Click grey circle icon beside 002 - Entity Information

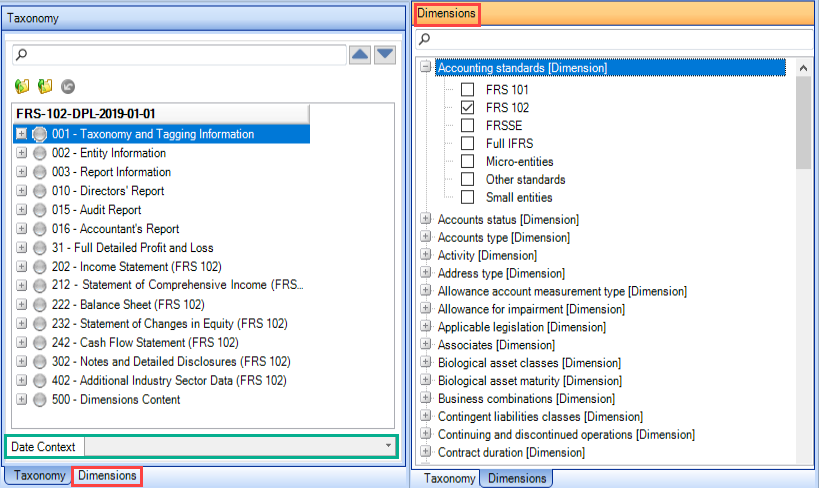(40, 153)
